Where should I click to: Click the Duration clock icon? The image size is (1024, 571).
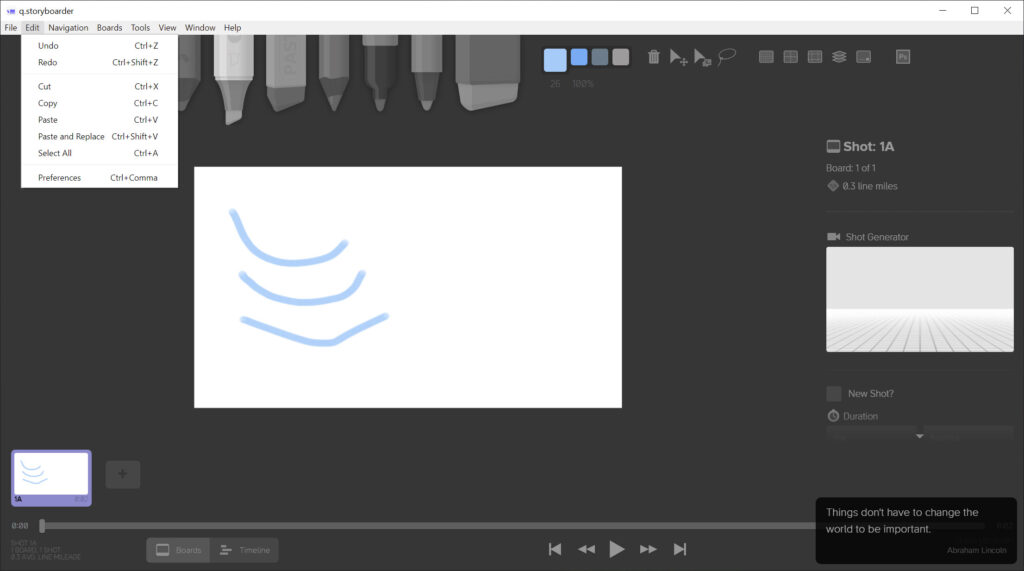click(x=833, y=416)
